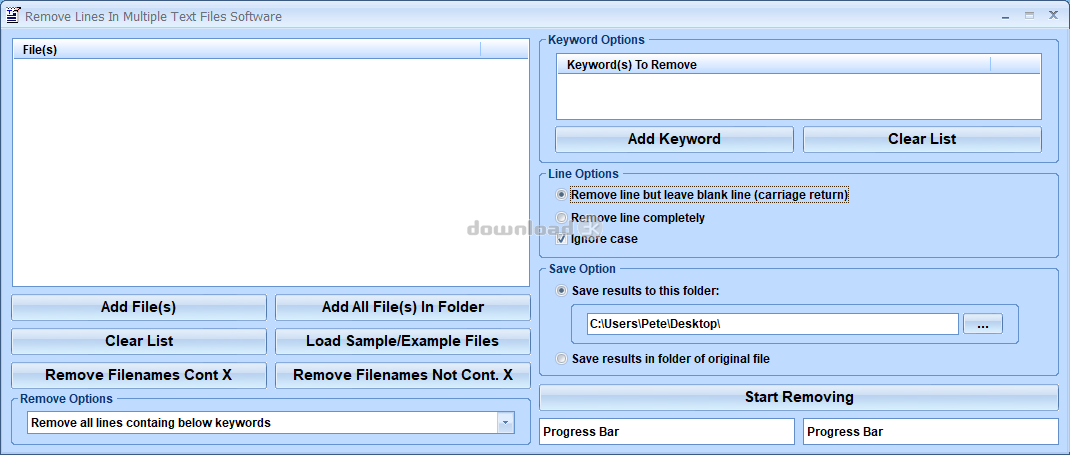Maximize the application window
The height and width of the screenshot is (455, 1070).
pos(1029,15)
